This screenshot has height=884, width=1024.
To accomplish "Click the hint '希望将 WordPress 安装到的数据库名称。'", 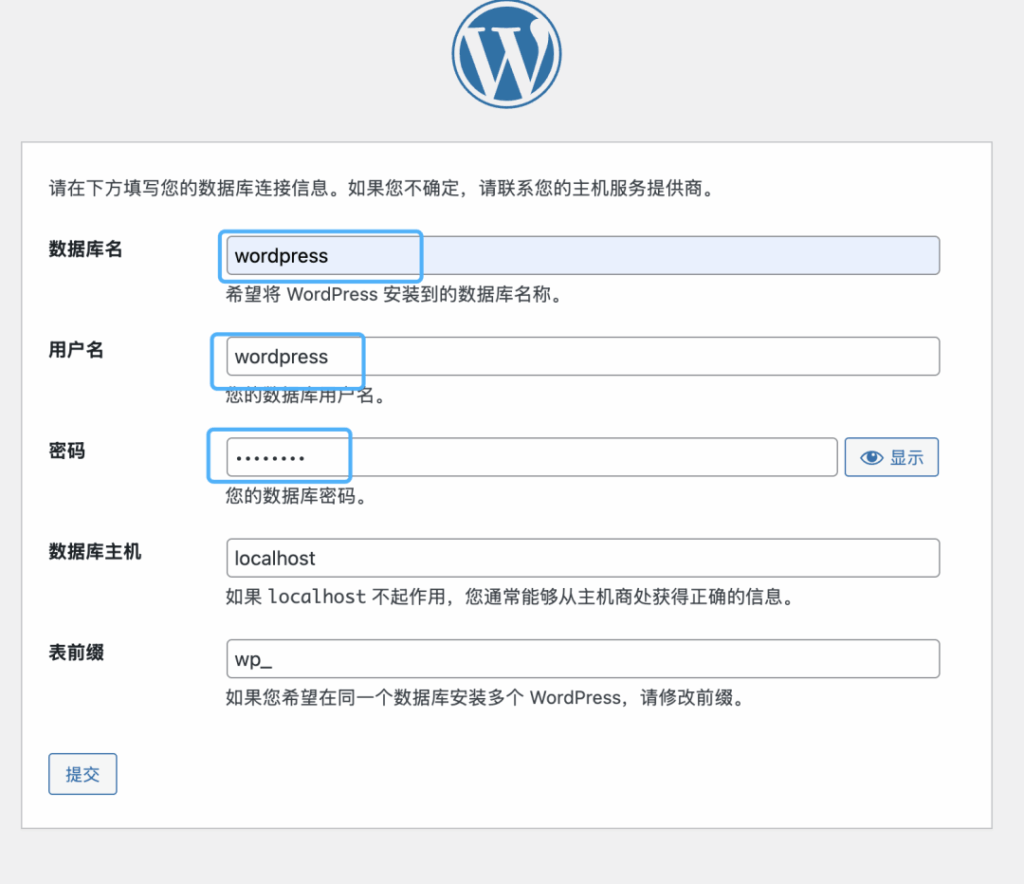I will tap(394, 294).
